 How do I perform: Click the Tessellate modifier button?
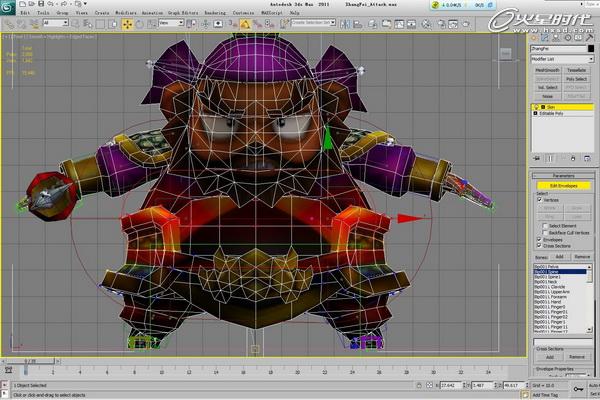576,70
